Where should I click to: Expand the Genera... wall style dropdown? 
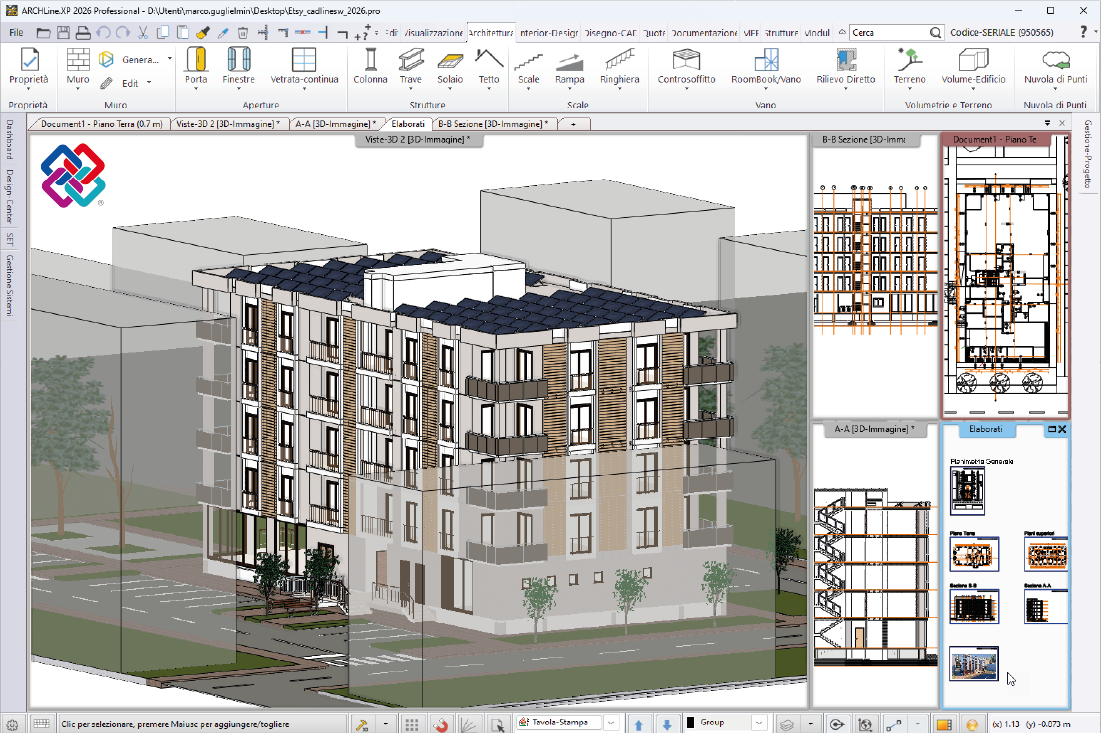(x=170, y=59)
